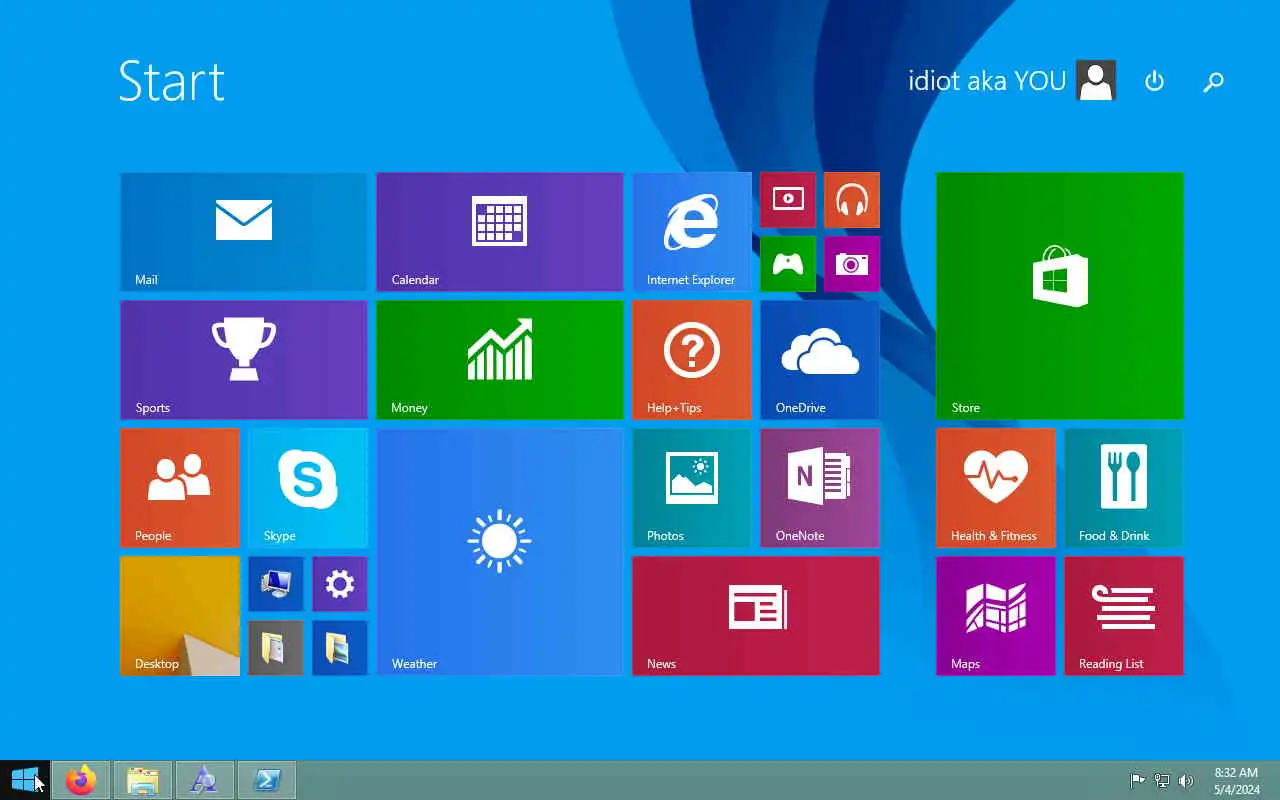The height and width of the screenshot is (800, 1280).
Task: Open the People tile
Action: [180, 488]
